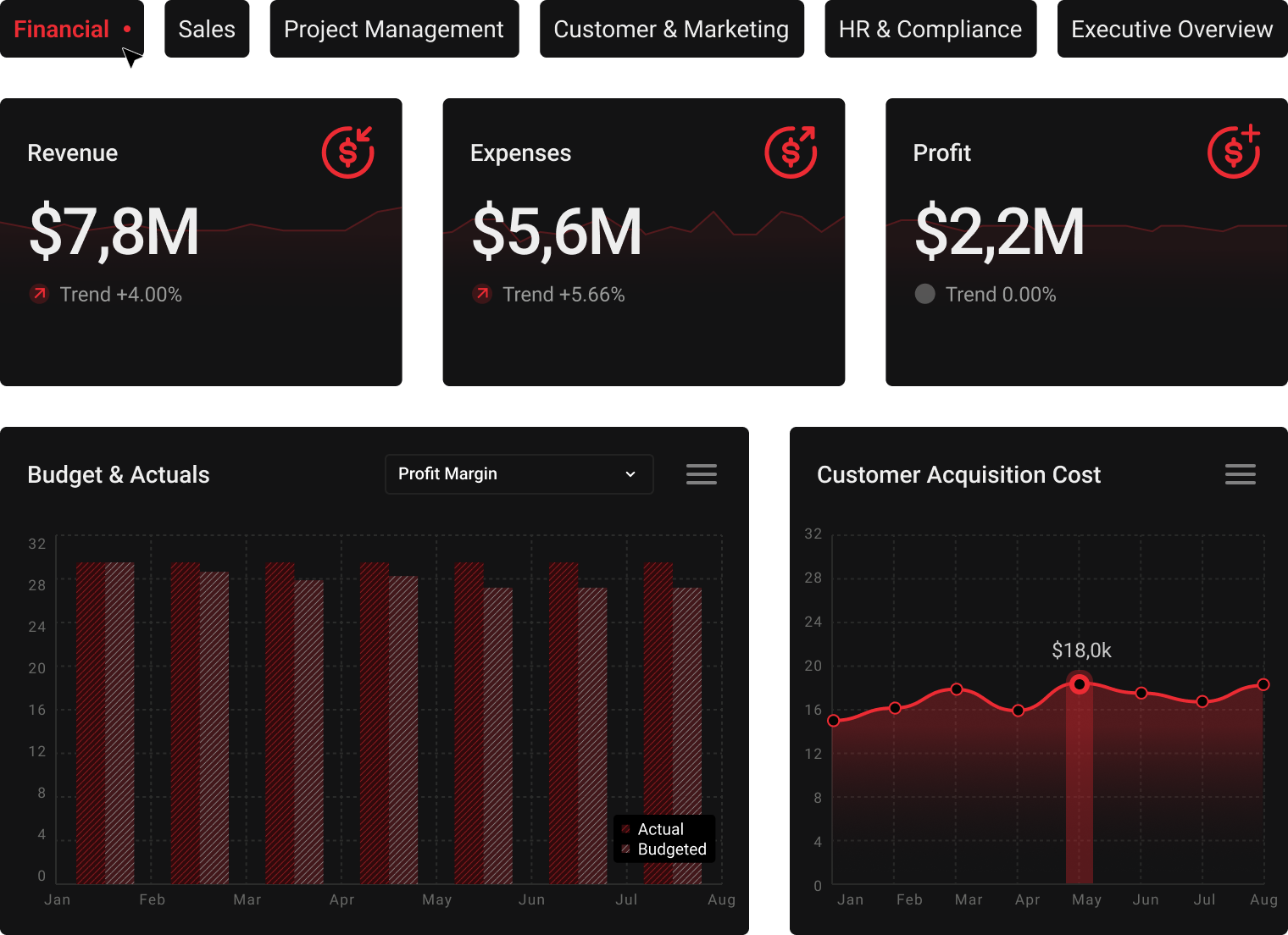Open the Profit Margin dropdown
Screen dimensions: 1288x935
tap(519, 474)
